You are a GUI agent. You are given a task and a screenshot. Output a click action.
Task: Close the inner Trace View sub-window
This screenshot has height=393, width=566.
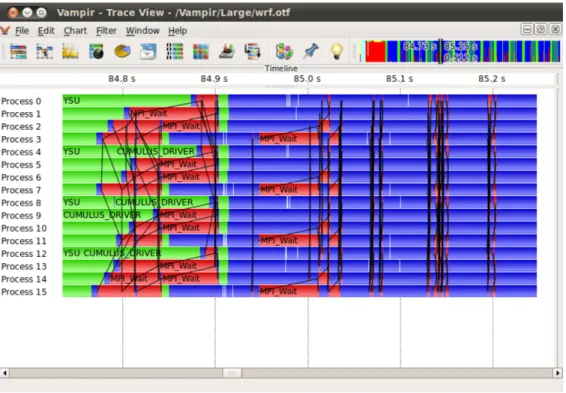[x=555, y=30]
